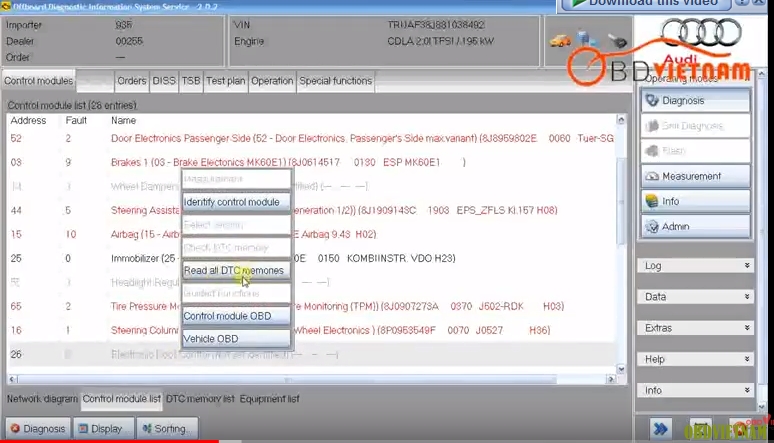Click the module list scroll down arrow
Viewport: 774px width, 443px height.
coord(621,369)
